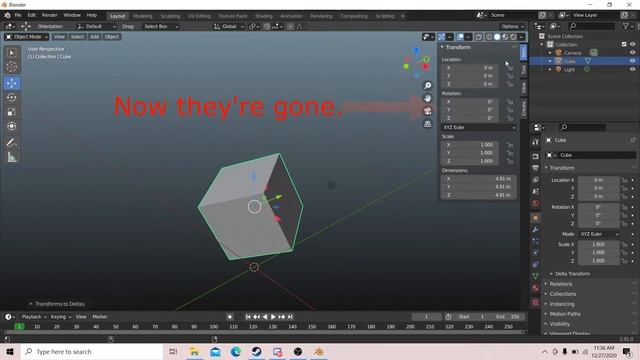The image size is (640, 360).
Task: Play animation in reverse
Action: click(x=265, y=317)
